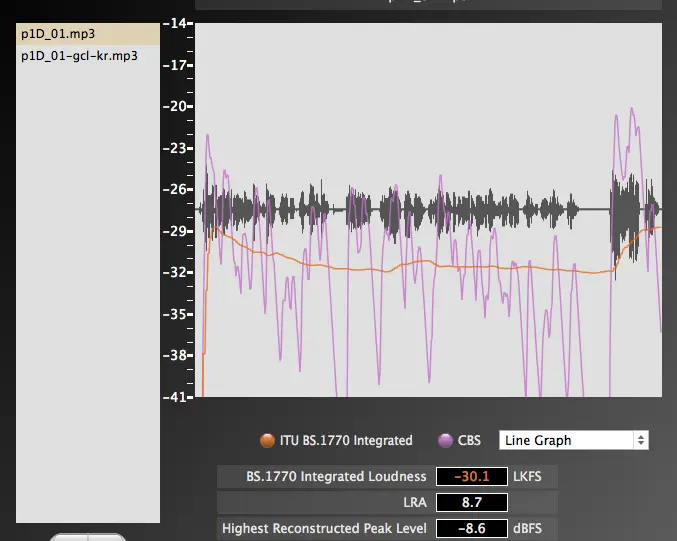This screenshot has height=541, width=677.
Task: Click the Highest Reconstructed Peak Level label
Action: (x=324, y=528)
